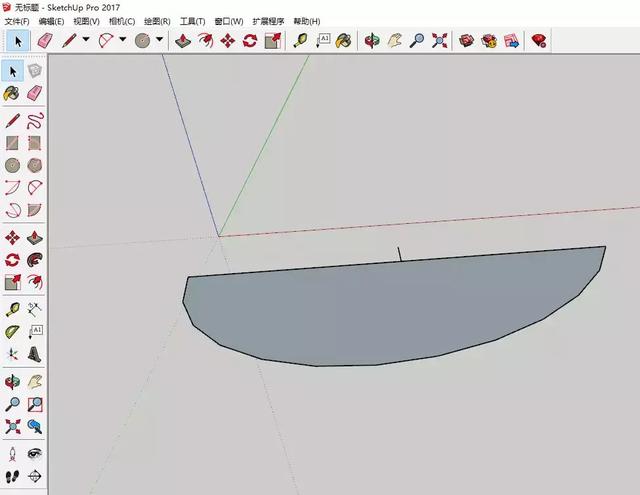Select the Protractor tool
Viewport: 640px width, 495px height.
[x=12, y=332]
